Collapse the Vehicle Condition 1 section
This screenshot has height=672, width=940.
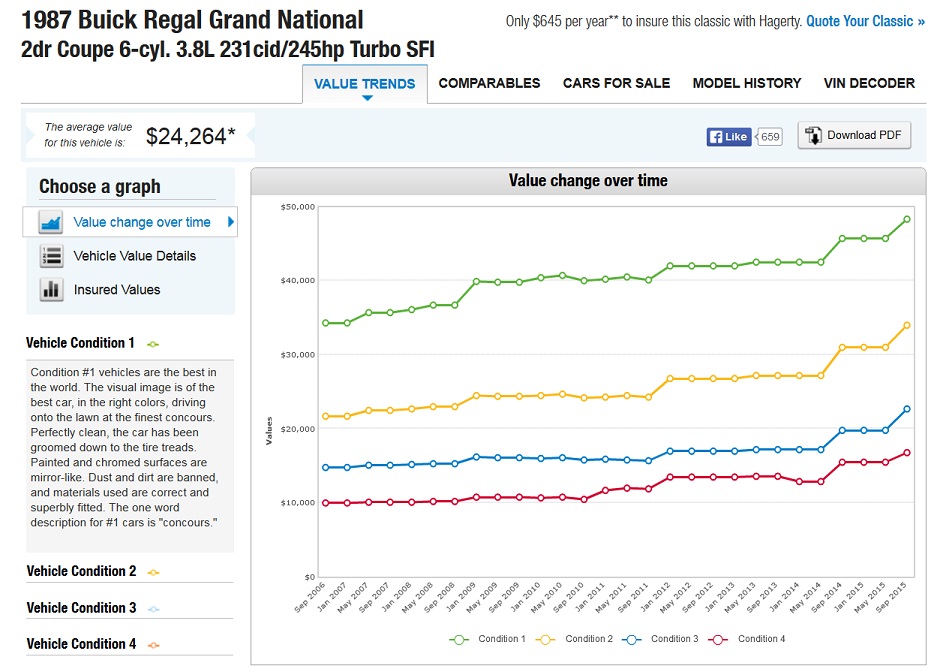click(x=80, y=343)
